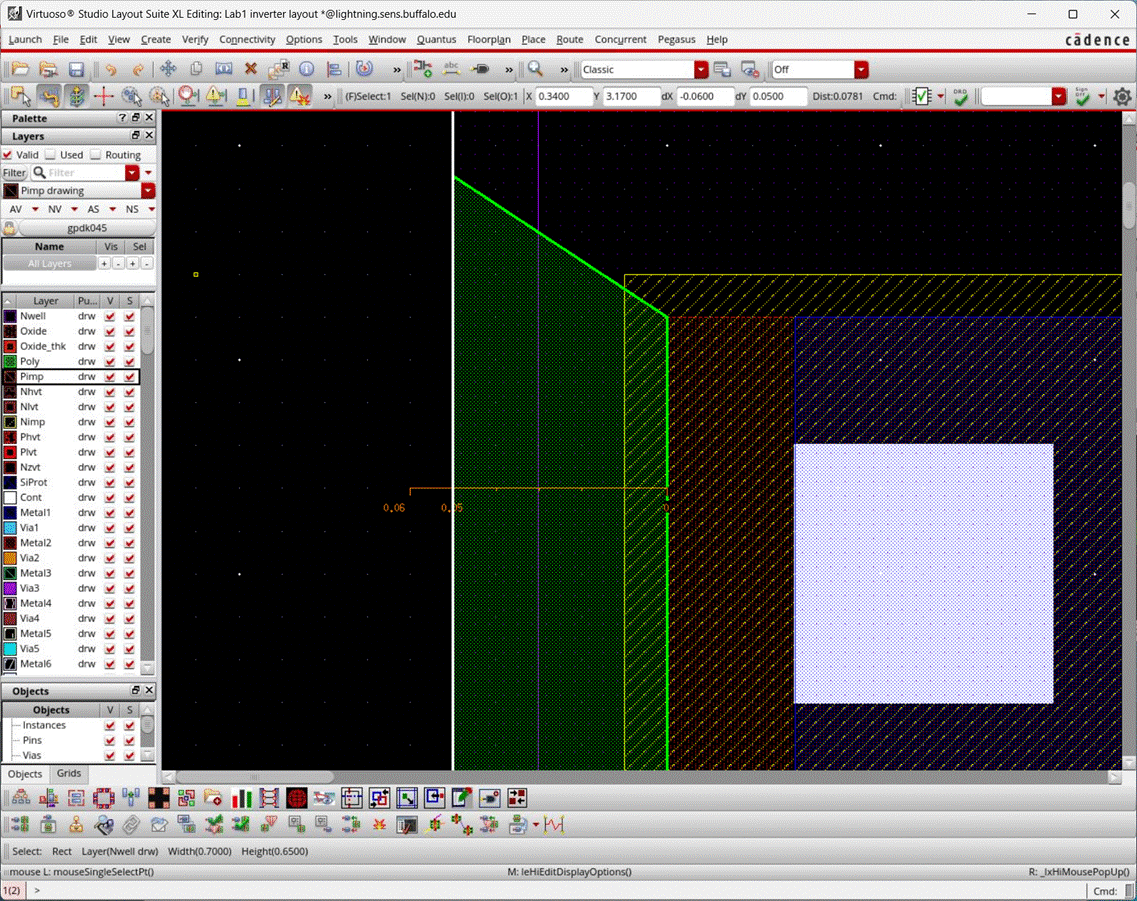Uncheck the Routing checkbox in Layers panel
The height and width of the screenshot is (901, 1137).
pos(95,154)
